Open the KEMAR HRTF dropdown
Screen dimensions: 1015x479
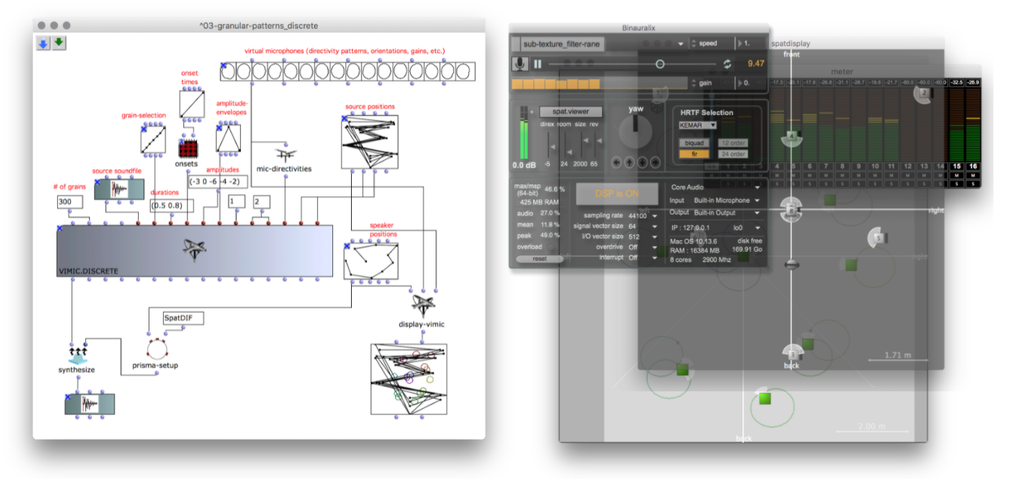pyautogui.click(x=698, y=124)
